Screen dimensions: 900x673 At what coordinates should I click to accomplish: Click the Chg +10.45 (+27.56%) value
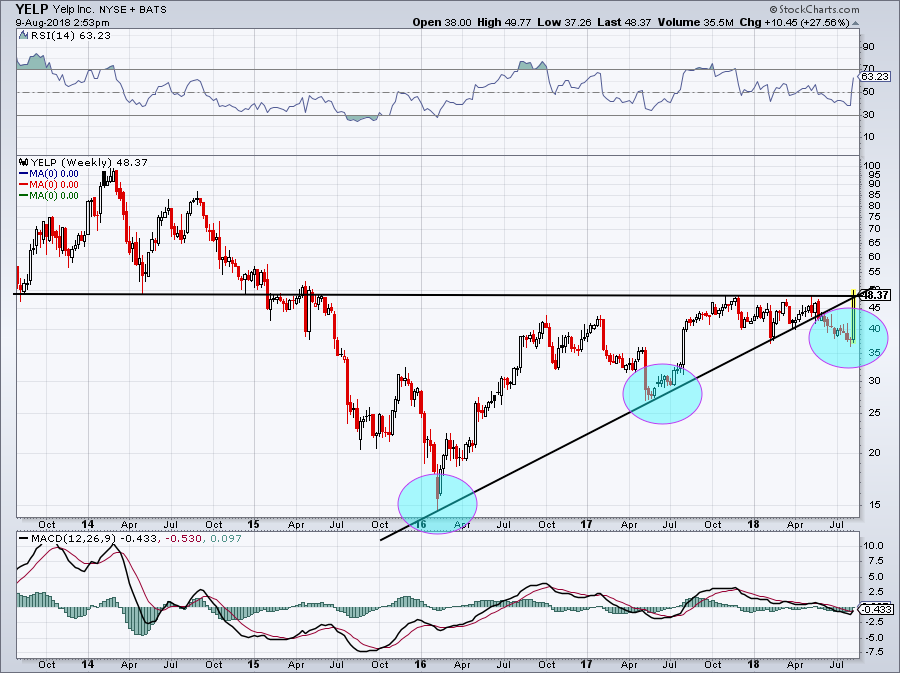795,22
